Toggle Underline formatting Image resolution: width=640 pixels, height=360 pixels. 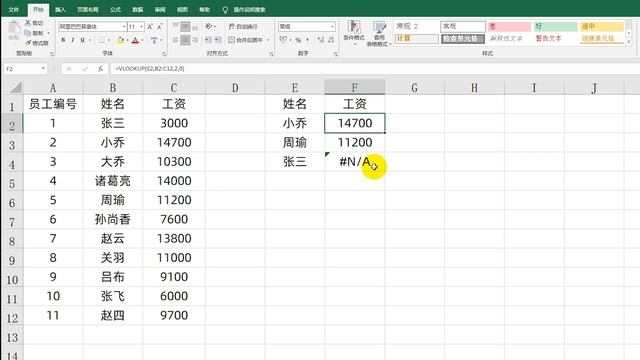point(82,40)
